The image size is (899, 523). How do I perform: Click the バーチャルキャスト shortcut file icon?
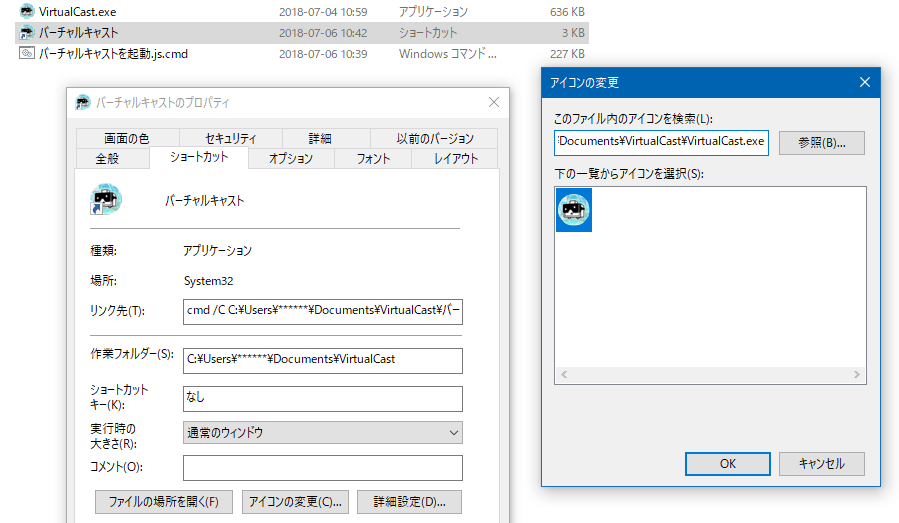pos(27,33)
